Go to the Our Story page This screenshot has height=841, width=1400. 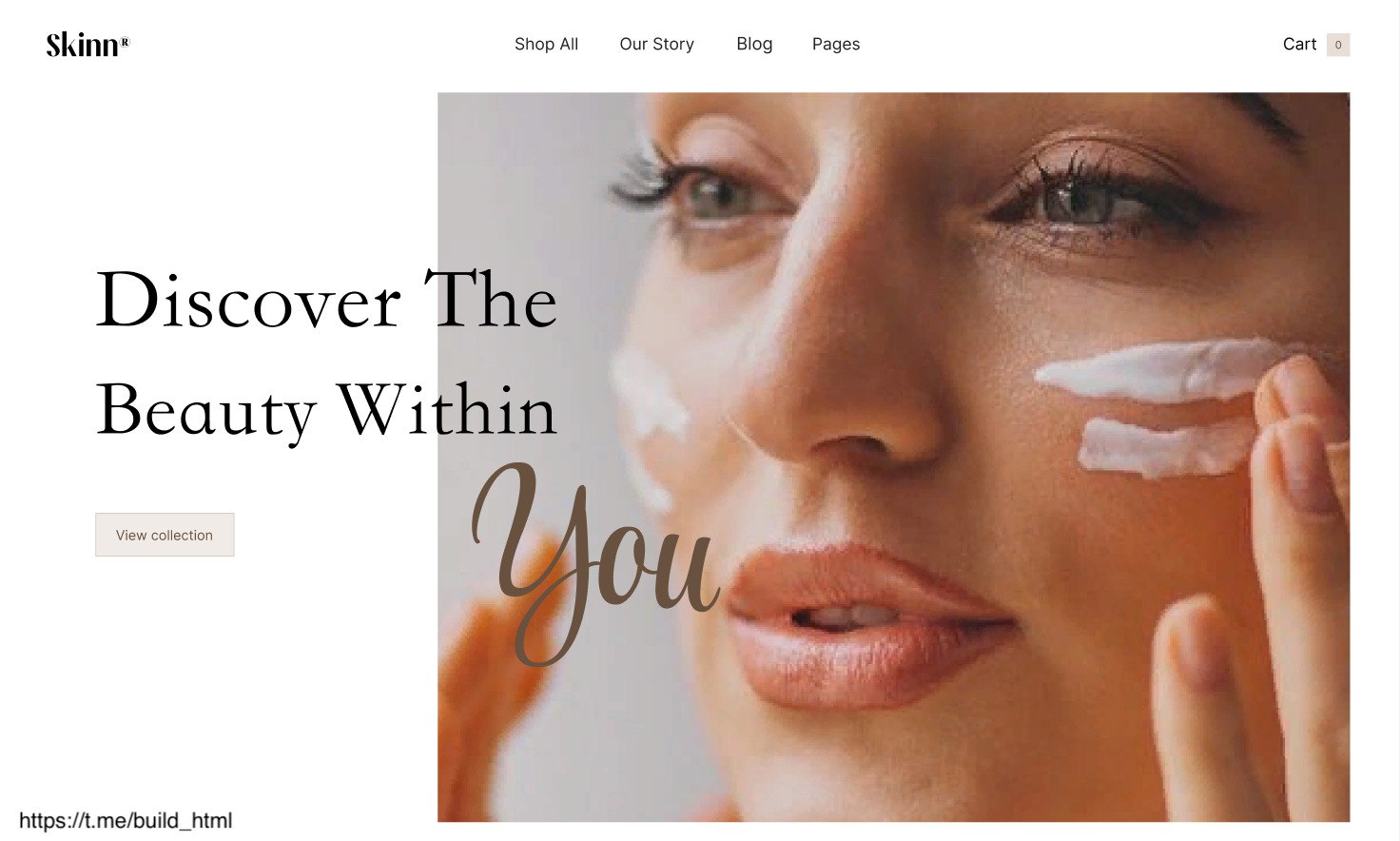click(656, 44)
